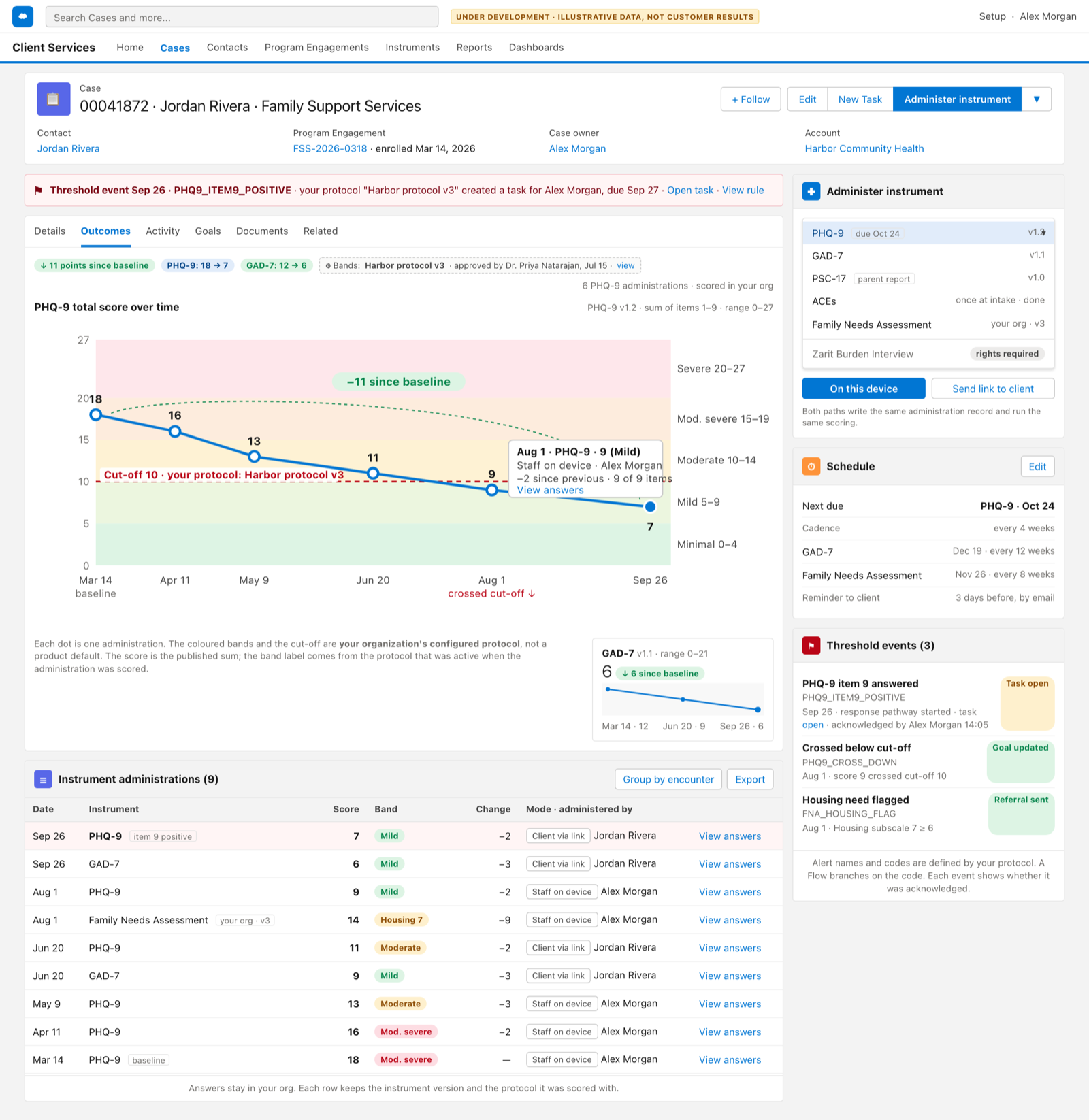Click the orange Schedule panel clock icon
The height and width of the screenshot is (1120, 1089).
point(811,466)
